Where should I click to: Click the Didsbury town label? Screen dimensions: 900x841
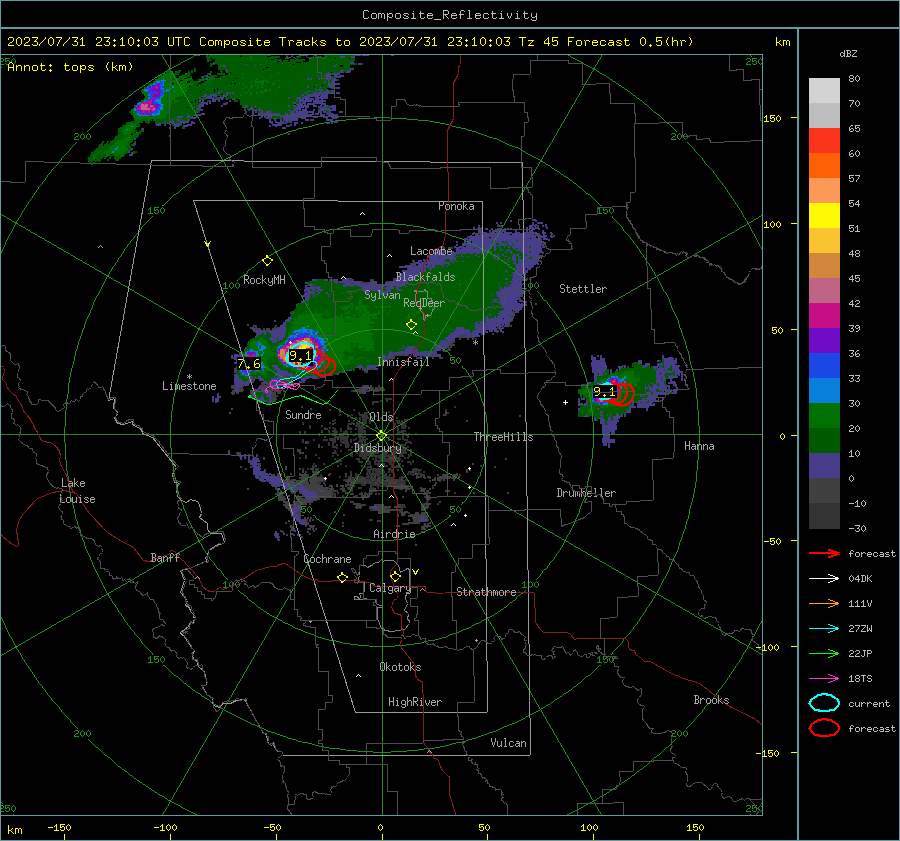[x=378, y=448]
